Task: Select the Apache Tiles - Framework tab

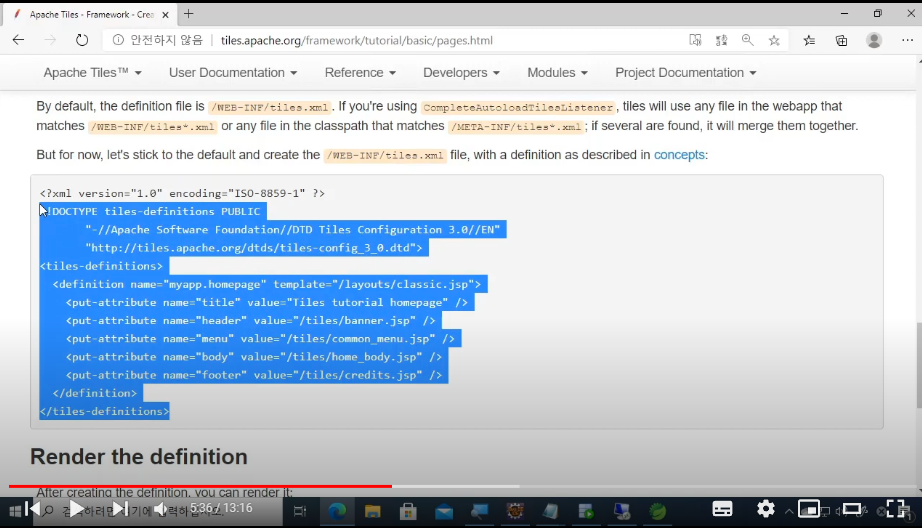Action: pyautogui.click(x=91, y=14)
